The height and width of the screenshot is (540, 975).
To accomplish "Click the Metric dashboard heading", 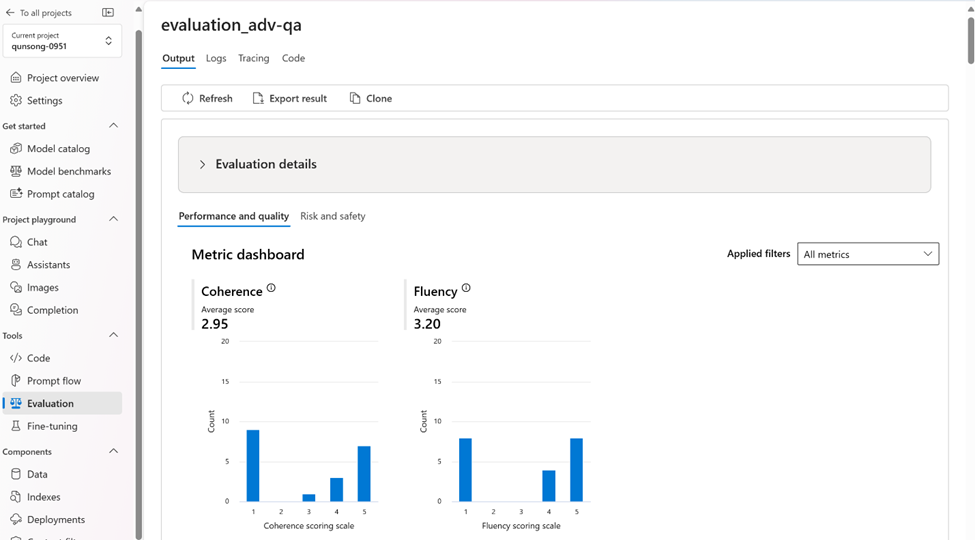I will coord(248,254).
